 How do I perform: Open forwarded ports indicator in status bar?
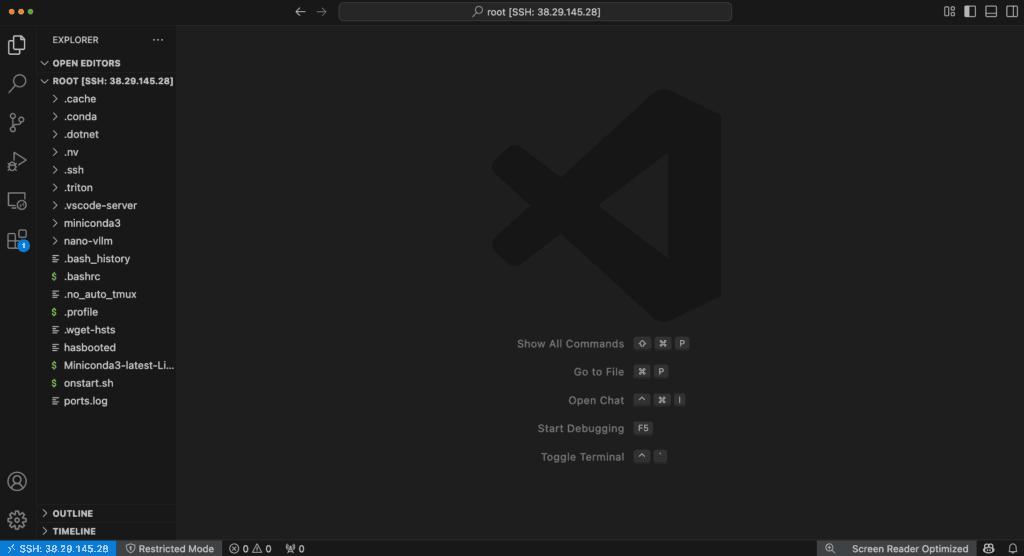tap(295, 549)
